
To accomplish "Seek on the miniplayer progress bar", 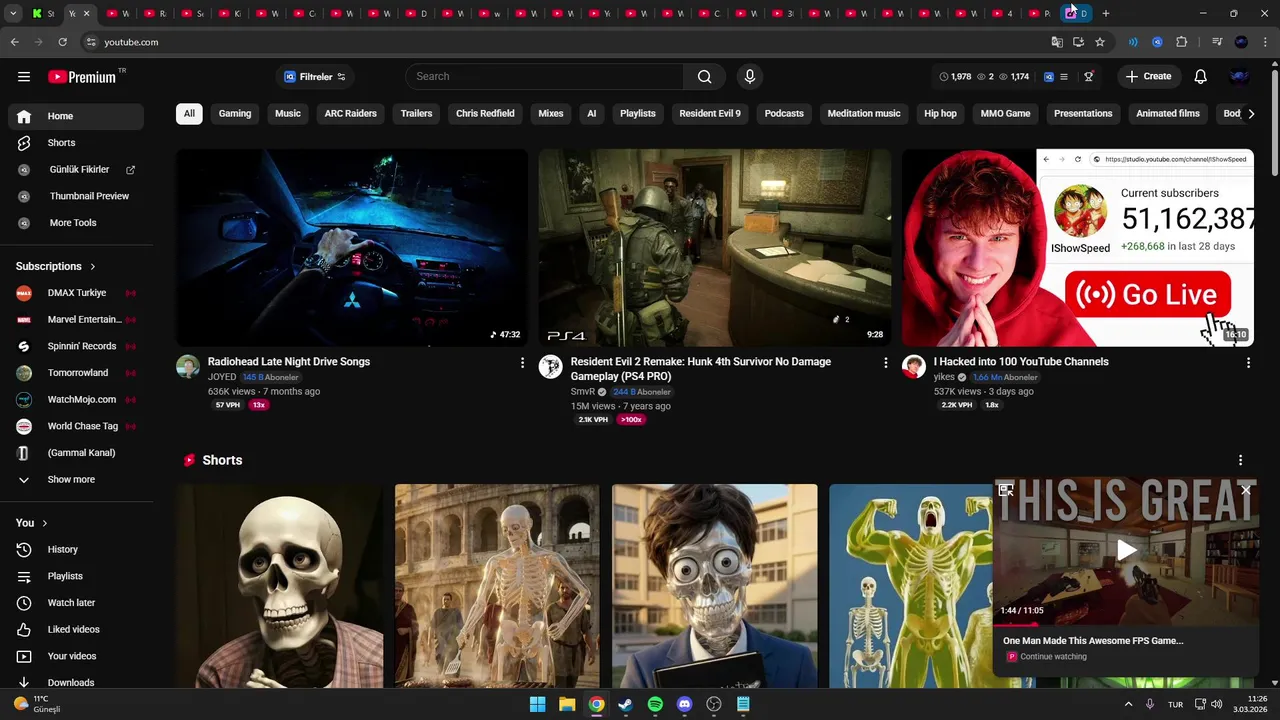I will coord(1126,624).
